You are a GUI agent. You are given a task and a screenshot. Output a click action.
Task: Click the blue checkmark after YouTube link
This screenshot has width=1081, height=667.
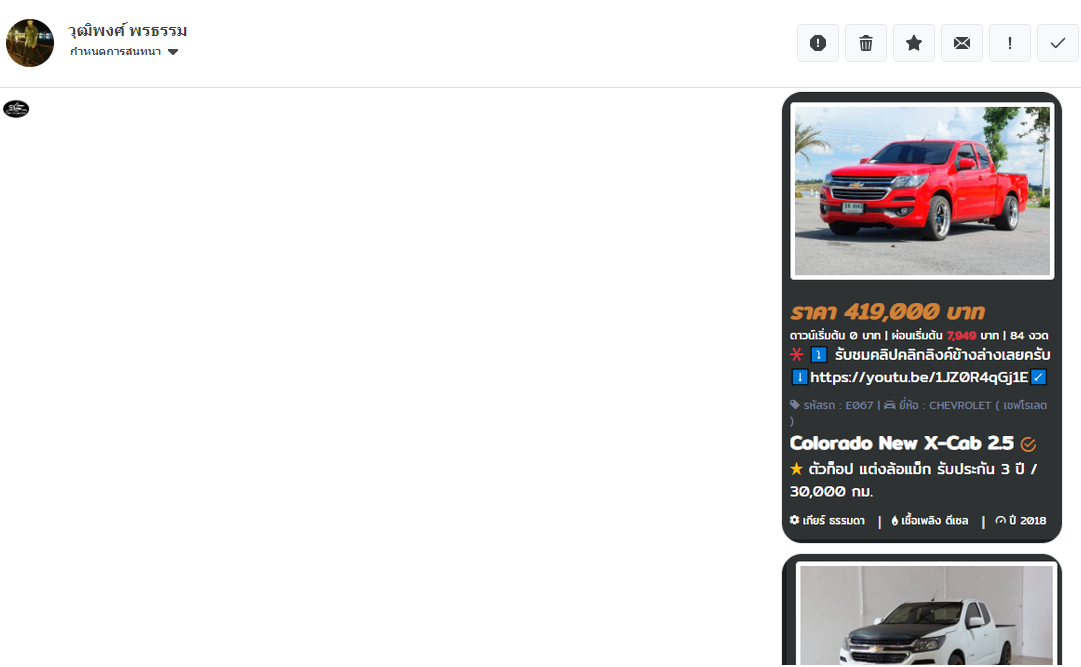tap(1038, 377)
